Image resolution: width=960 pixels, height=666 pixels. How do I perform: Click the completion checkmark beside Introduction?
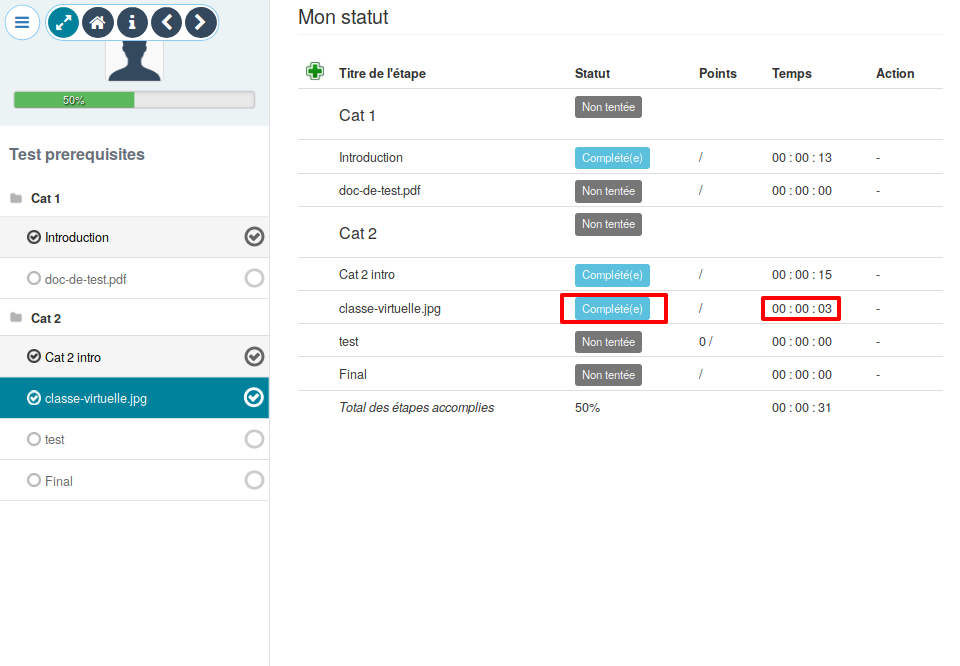(254, 237)
